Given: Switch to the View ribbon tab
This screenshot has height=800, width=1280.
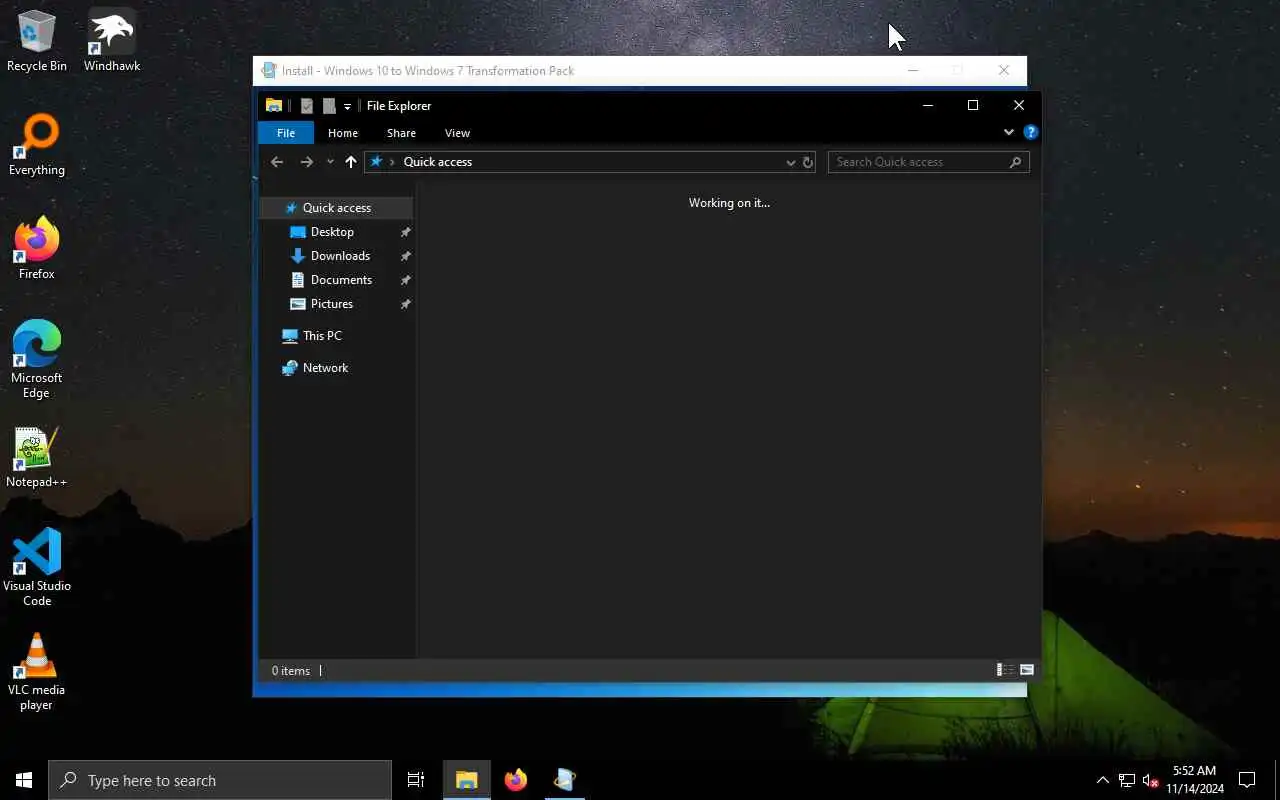Looking at the screenshot, I should coord(457,133).
